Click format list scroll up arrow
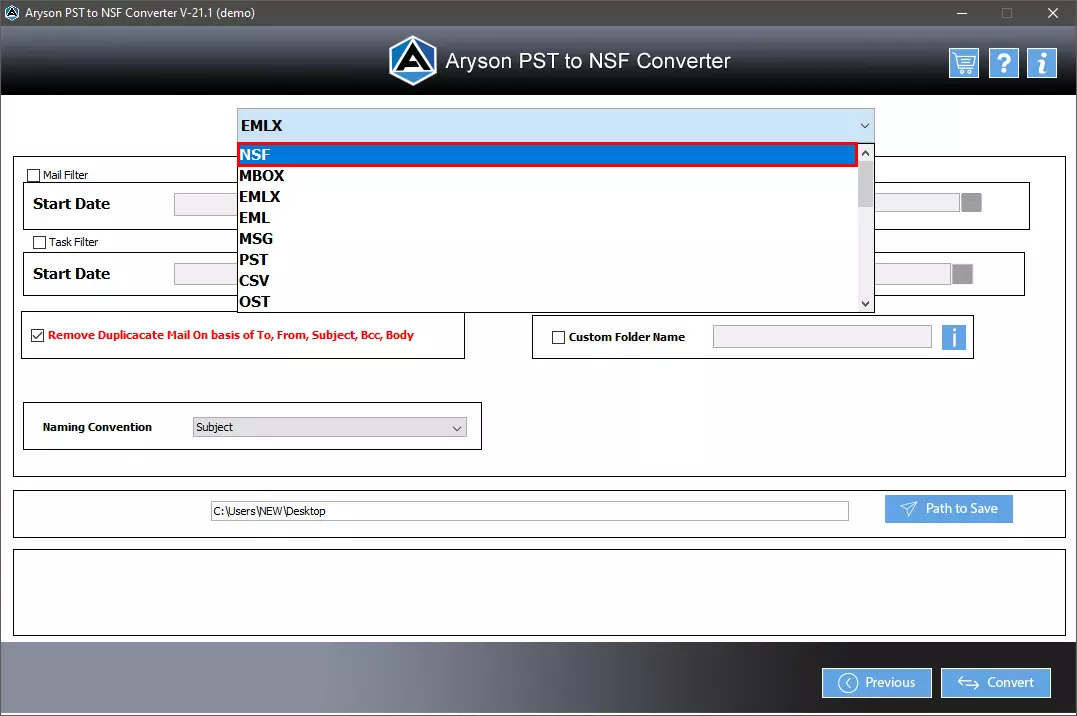1077x716 pixels. 865,153
